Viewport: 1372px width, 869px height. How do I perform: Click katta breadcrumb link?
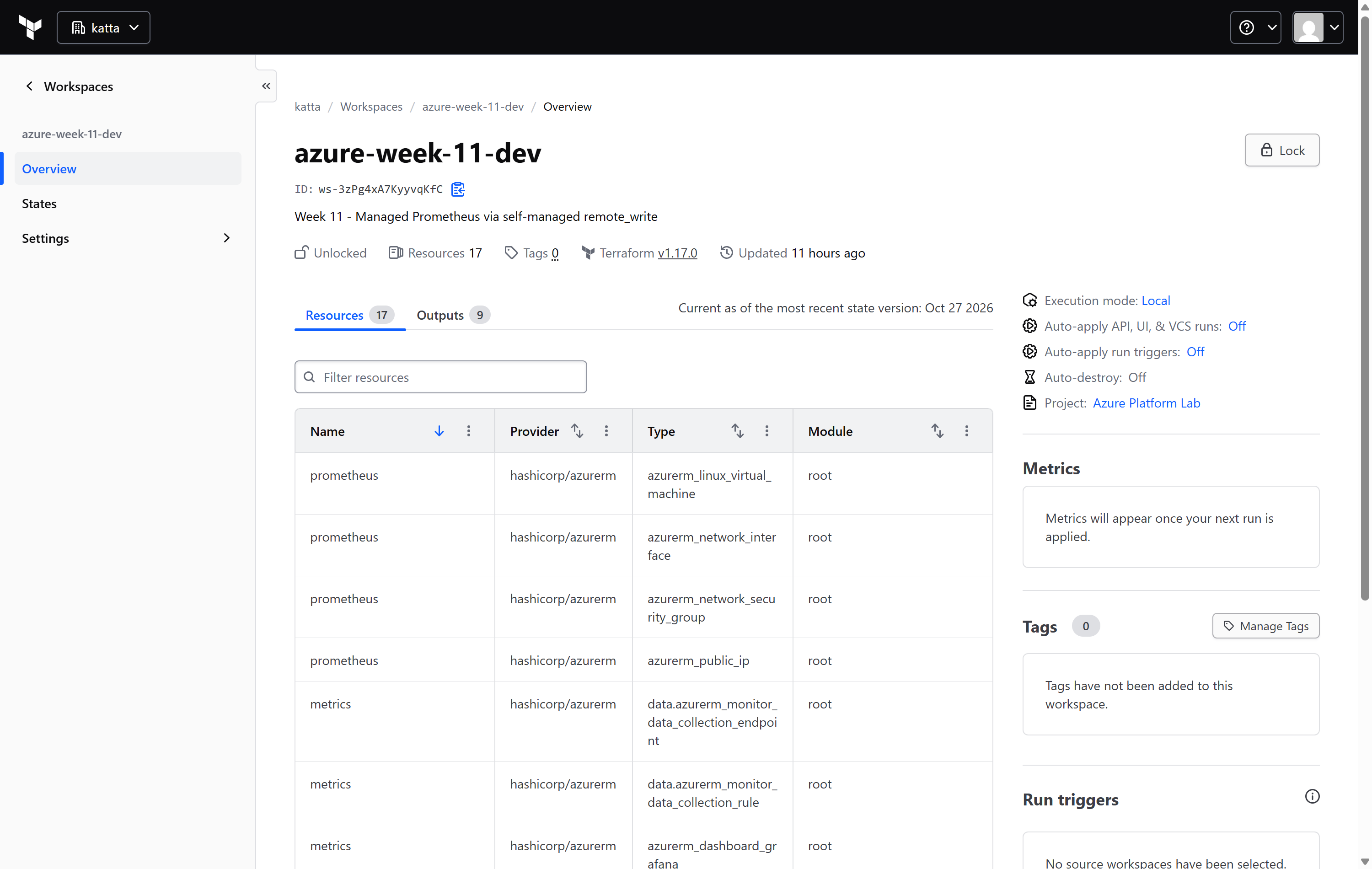[307, 107]
